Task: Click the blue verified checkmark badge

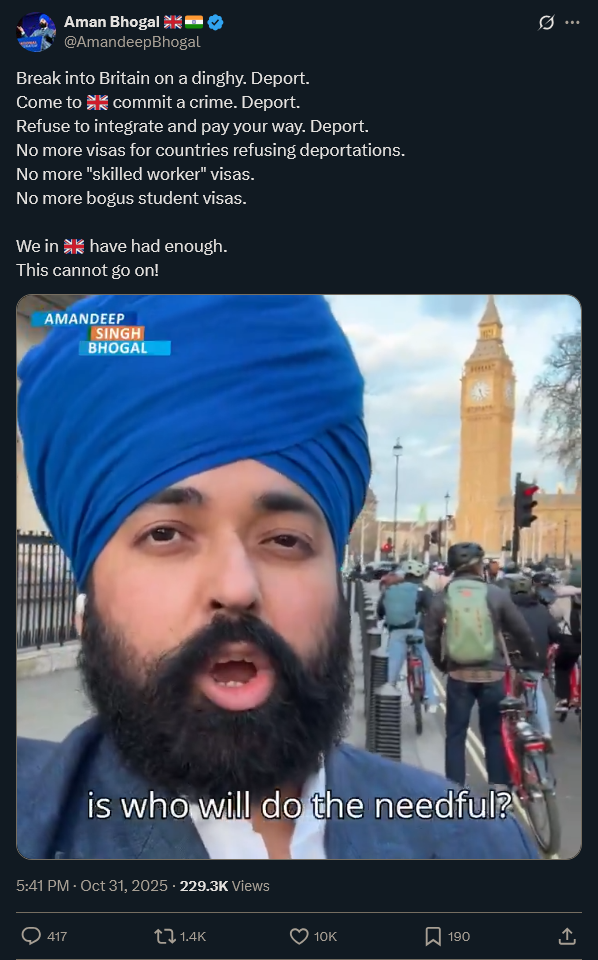Action: coord(215,23)
